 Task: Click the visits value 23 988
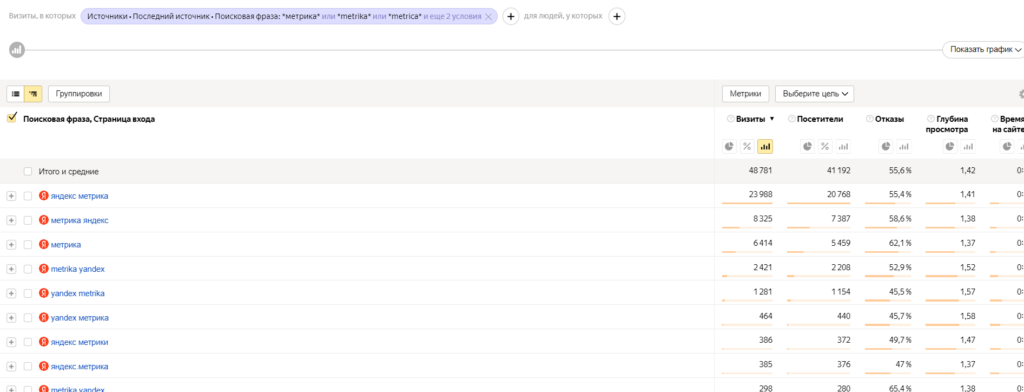pos(760,195)
